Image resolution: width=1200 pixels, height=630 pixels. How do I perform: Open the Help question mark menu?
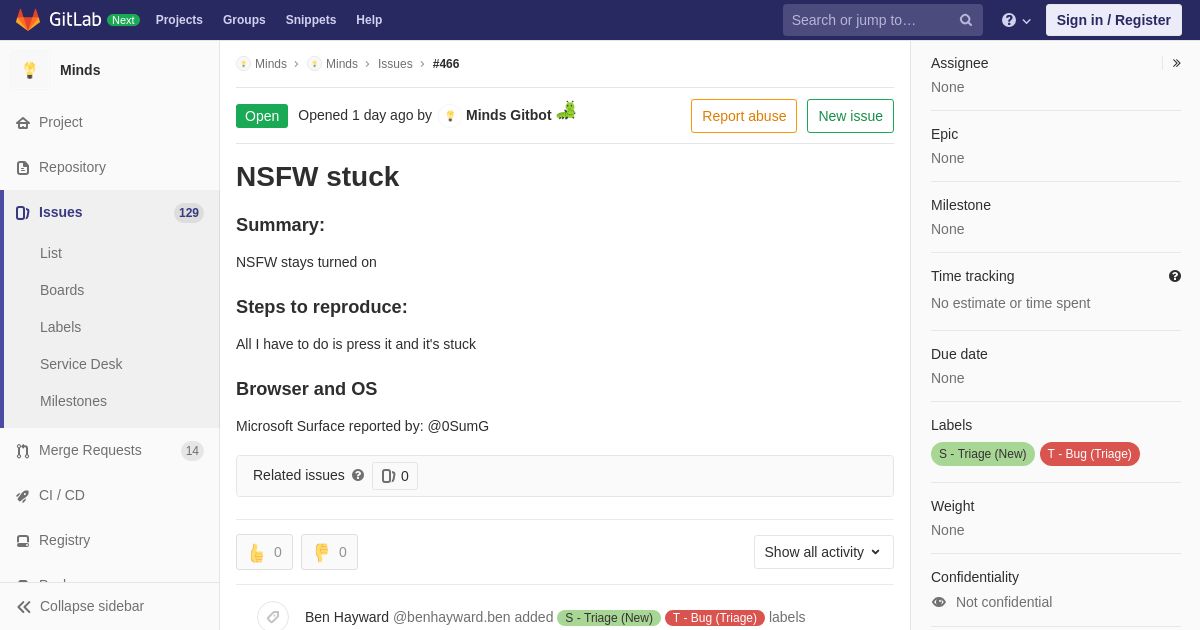click(1016, 20)
